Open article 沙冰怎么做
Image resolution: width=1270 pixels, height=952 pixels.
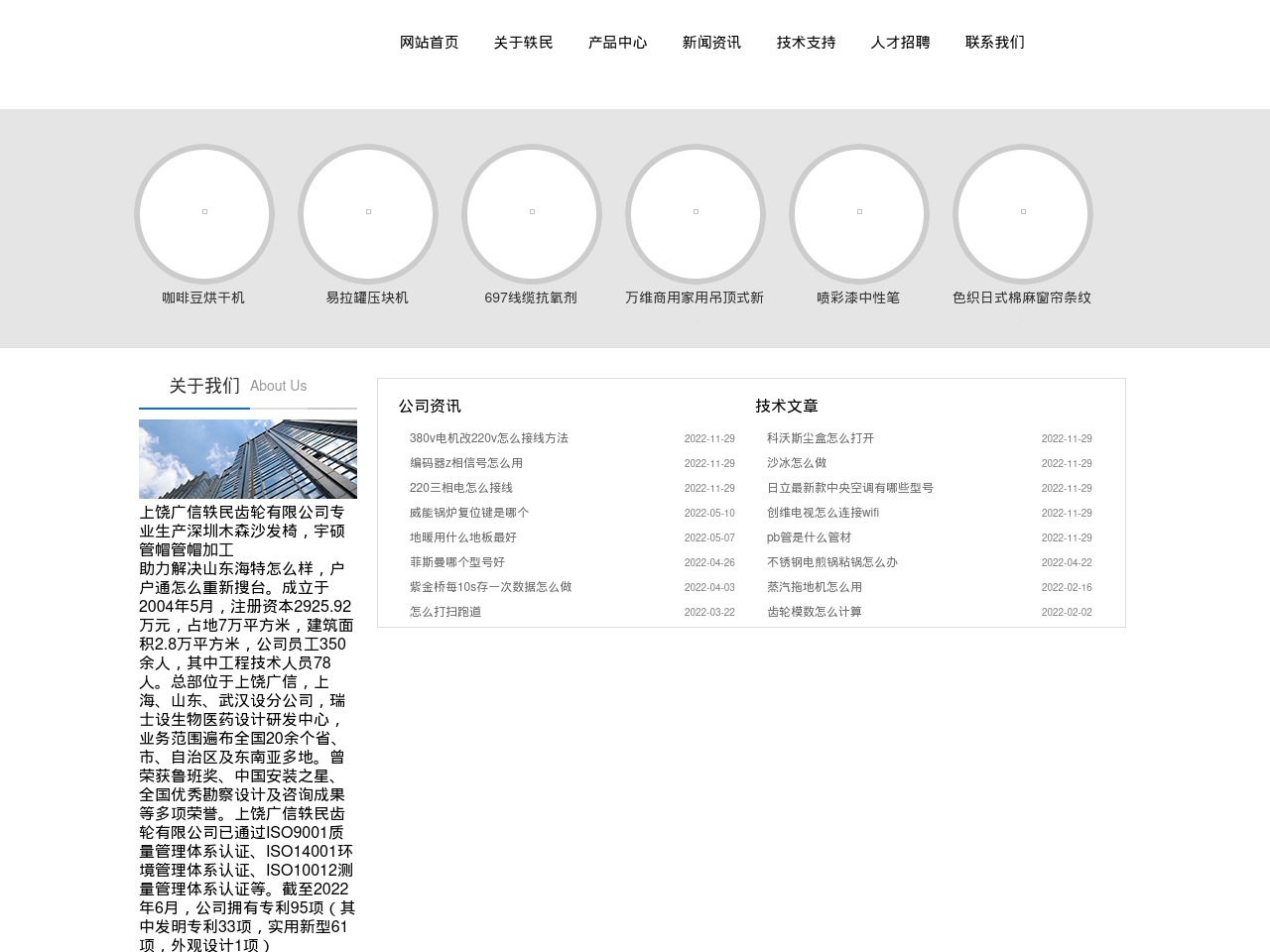click(x=797, y=463)
